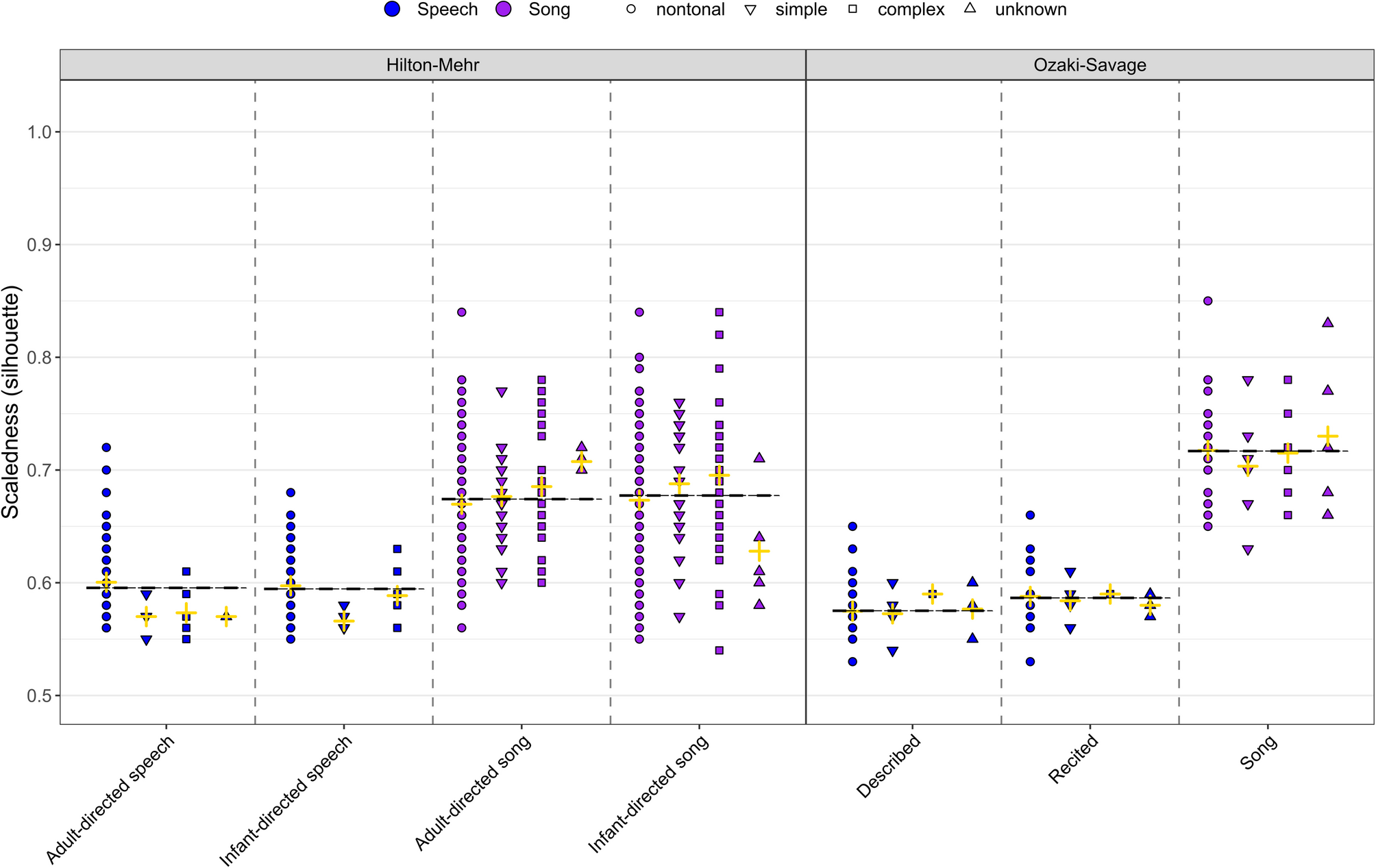Click the 1.0 y-axis tick label
The height and width of the screenshot is (868, 1376).
(38, 132)
